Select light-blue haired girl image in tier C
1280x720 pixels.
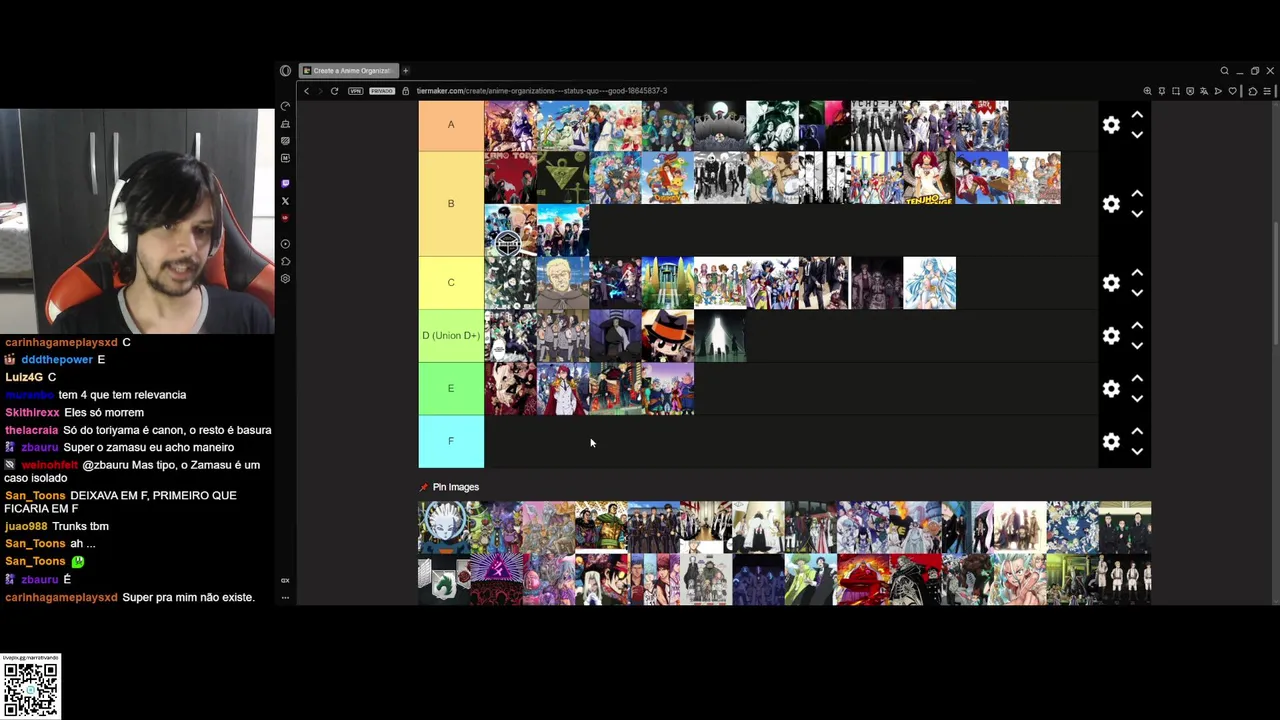click(929, 283)
